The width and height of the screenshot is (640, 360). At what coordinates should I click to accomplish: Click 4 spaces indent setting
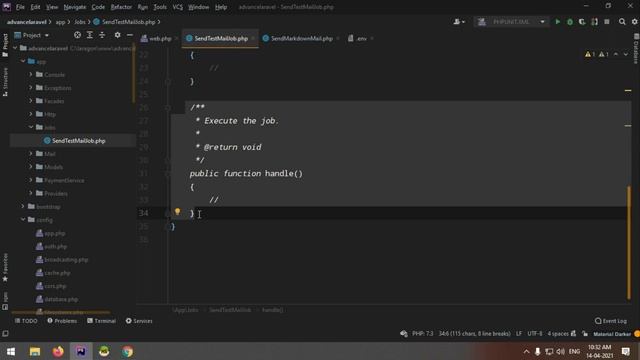click(x=558, y=333)
